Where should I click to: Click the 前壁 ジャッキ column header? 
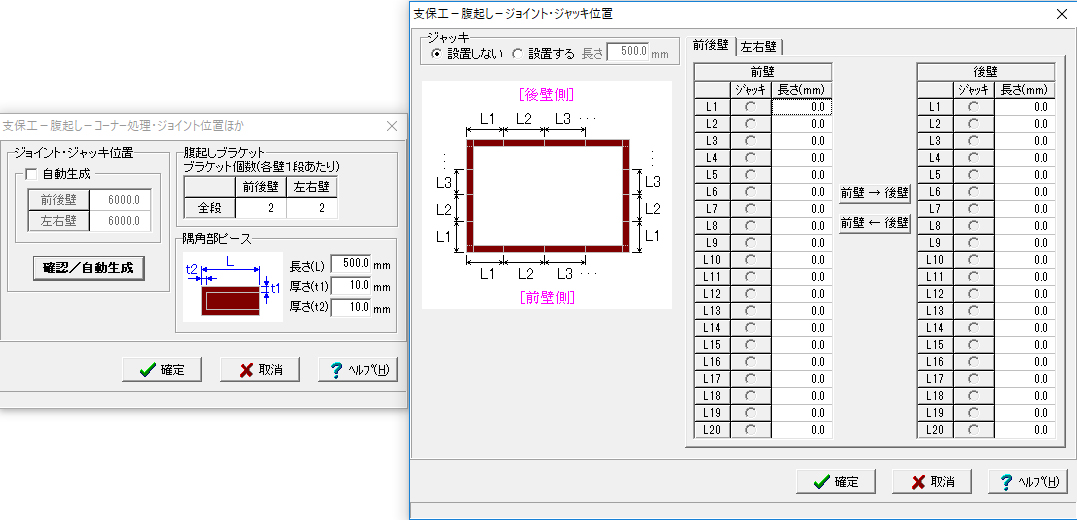tap(750, 89)
